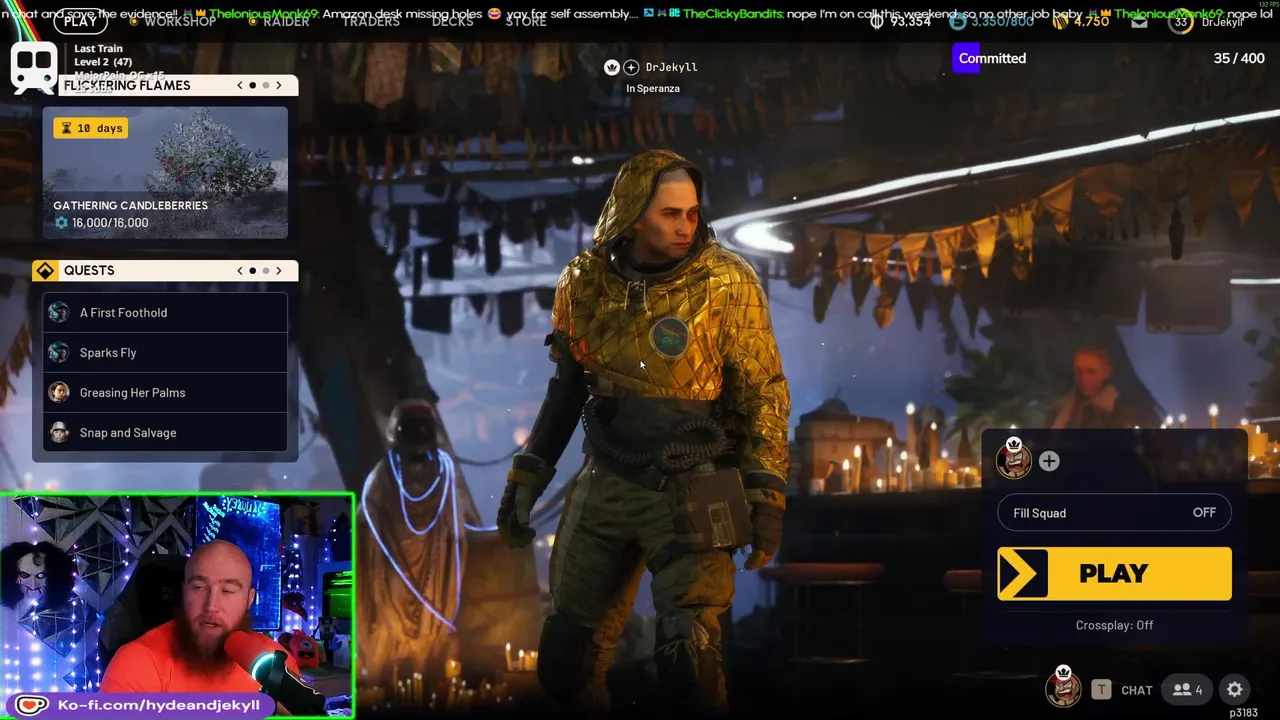Toggle Crossplay: Off setting
This screenshot has width=1280, height=720.
(x=1114, y=625)
